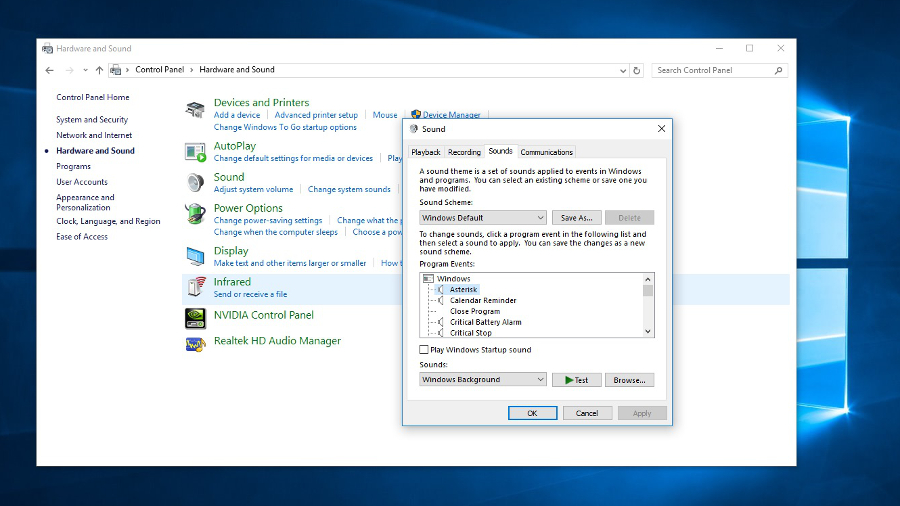Image resolution: width=900 pixels, height=506 pixels.
Task: Click the Infrared category icon
Action: click(x=196, y=286)
